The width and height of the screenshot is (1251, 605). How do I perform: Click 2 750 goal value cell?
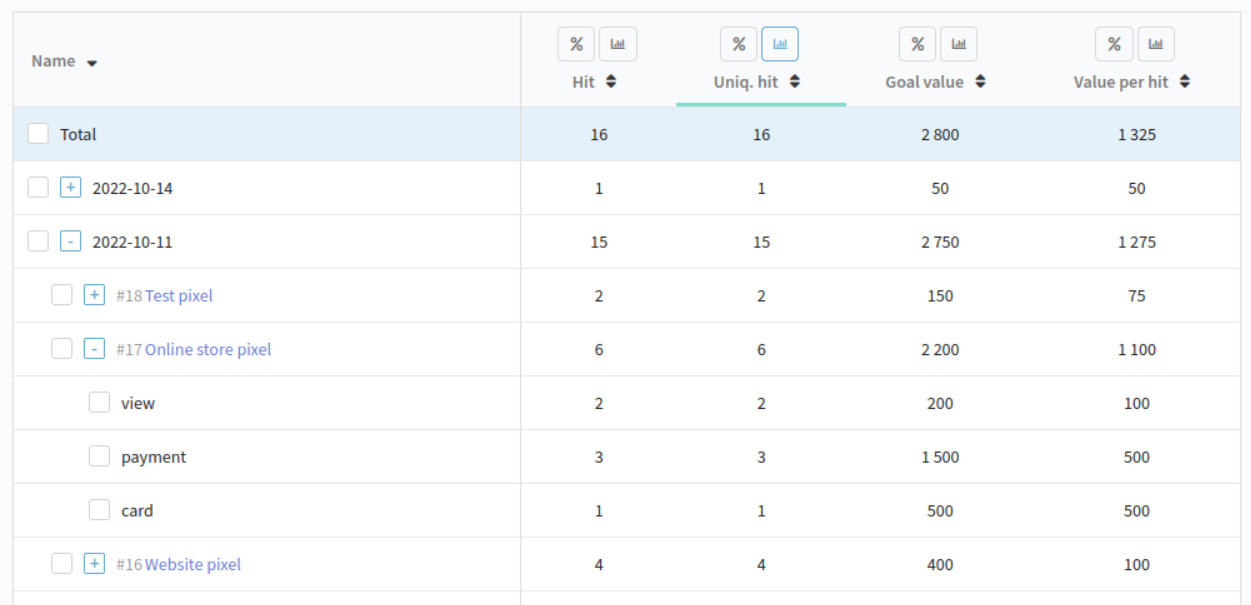pos(940,242)
